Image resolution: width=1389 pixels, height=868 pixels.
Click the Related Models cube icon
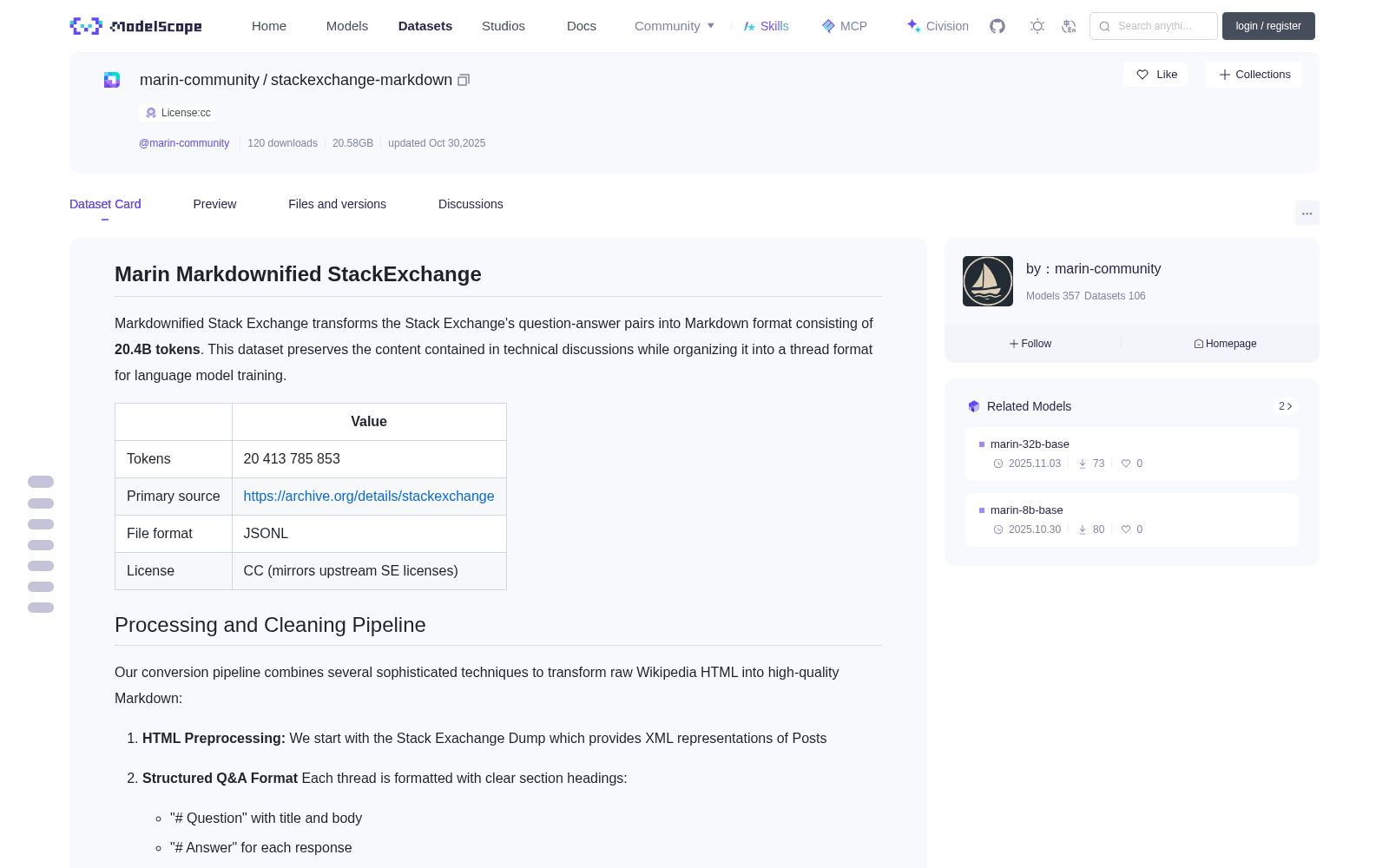coord(974,406)
